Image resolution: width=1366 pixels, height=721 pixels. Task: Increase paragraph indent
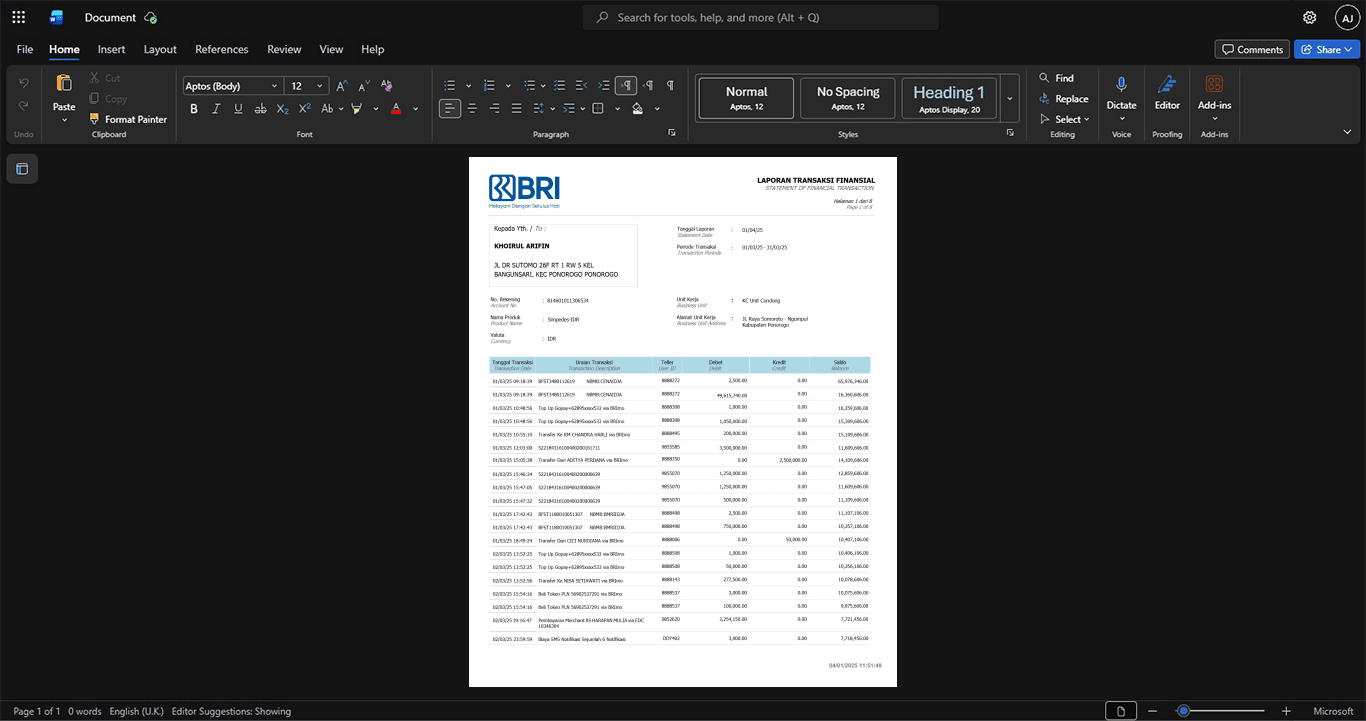pos(604,86)
